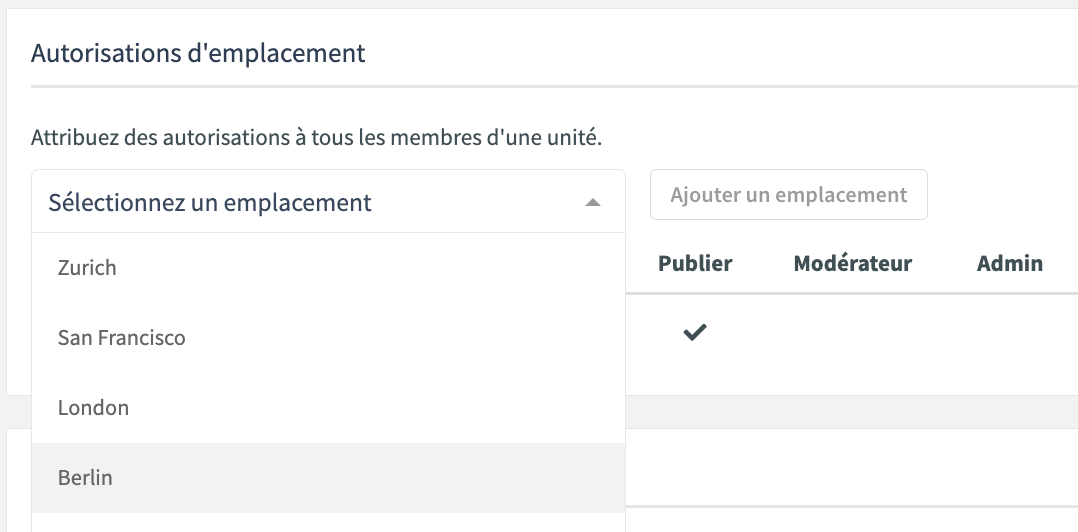Click the Modérateur column header

852,263
